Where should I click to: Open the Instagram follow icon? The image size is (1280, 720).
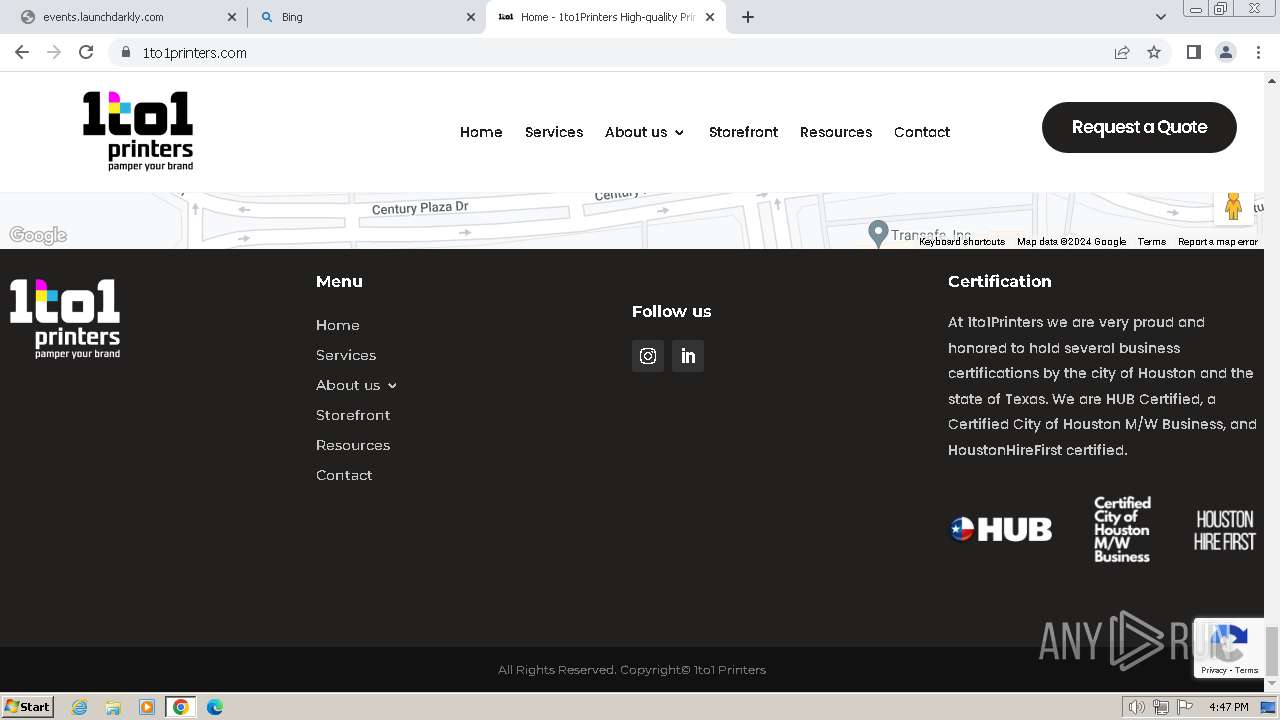coord(648,356)
